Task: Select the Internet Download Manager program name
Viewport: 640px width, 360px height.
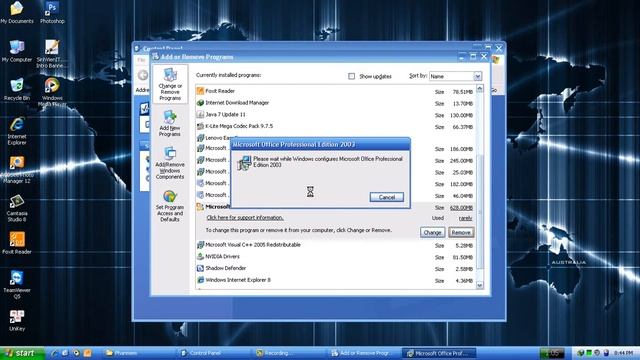Action: point(237,103)
